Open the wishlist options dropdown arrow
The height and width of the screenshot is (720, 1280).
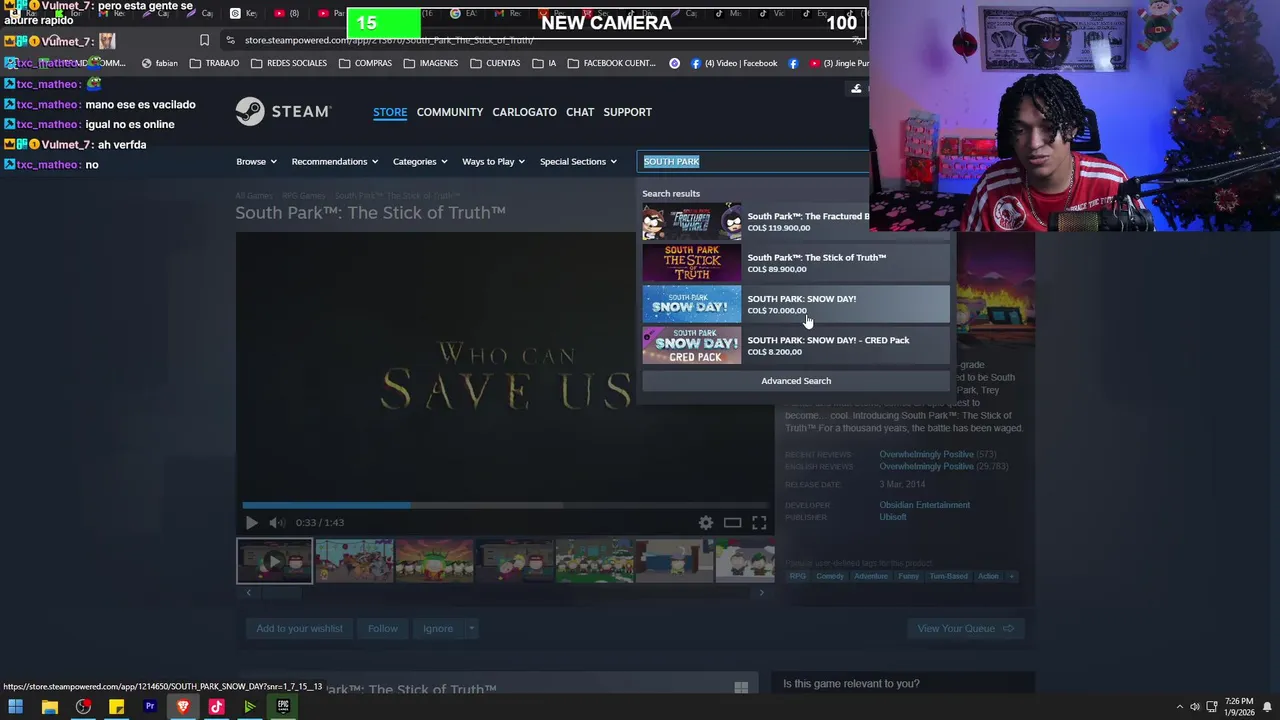point(471,629)
